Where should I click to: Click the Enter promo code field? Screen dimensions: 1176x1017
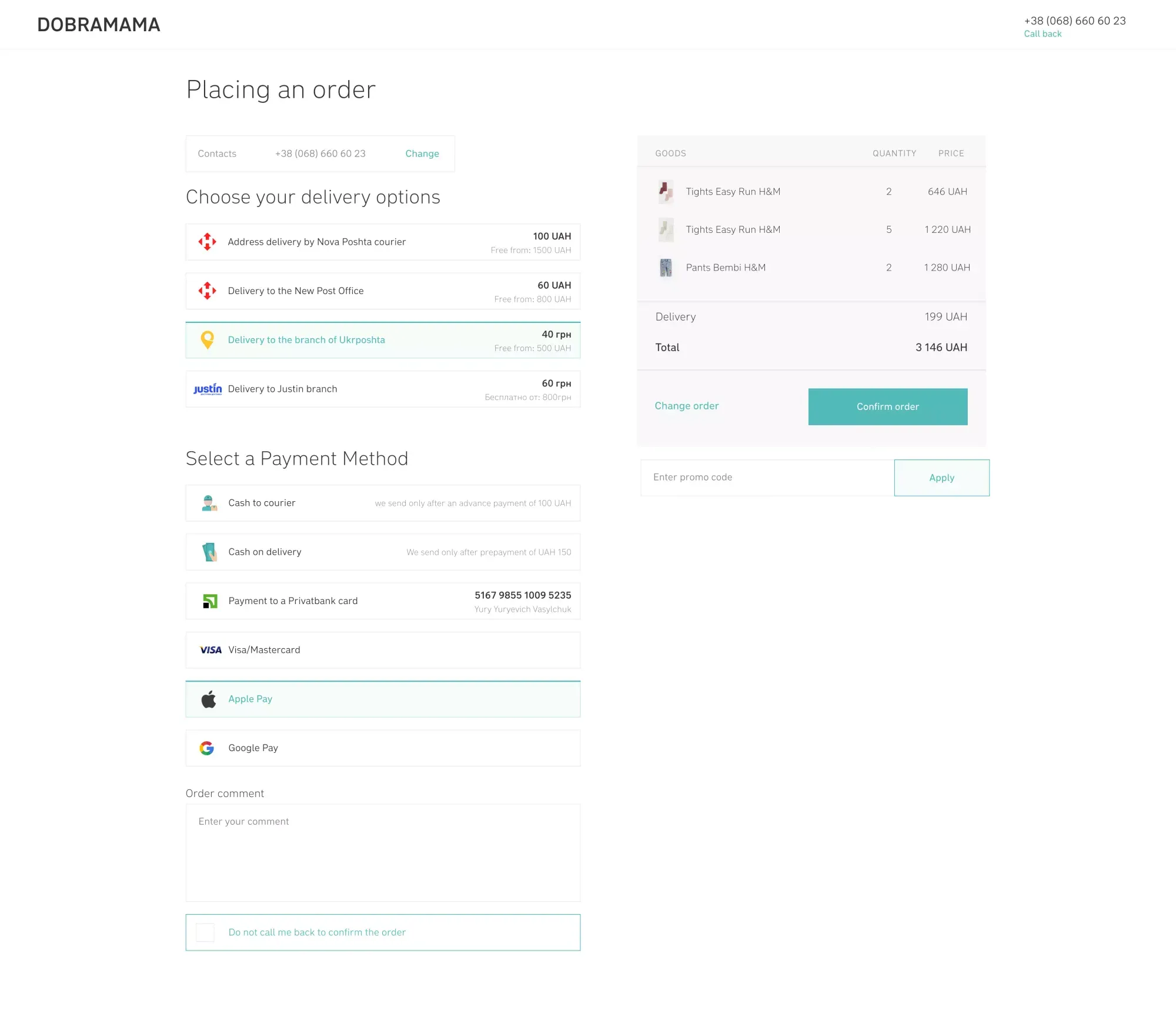[764, 477]
